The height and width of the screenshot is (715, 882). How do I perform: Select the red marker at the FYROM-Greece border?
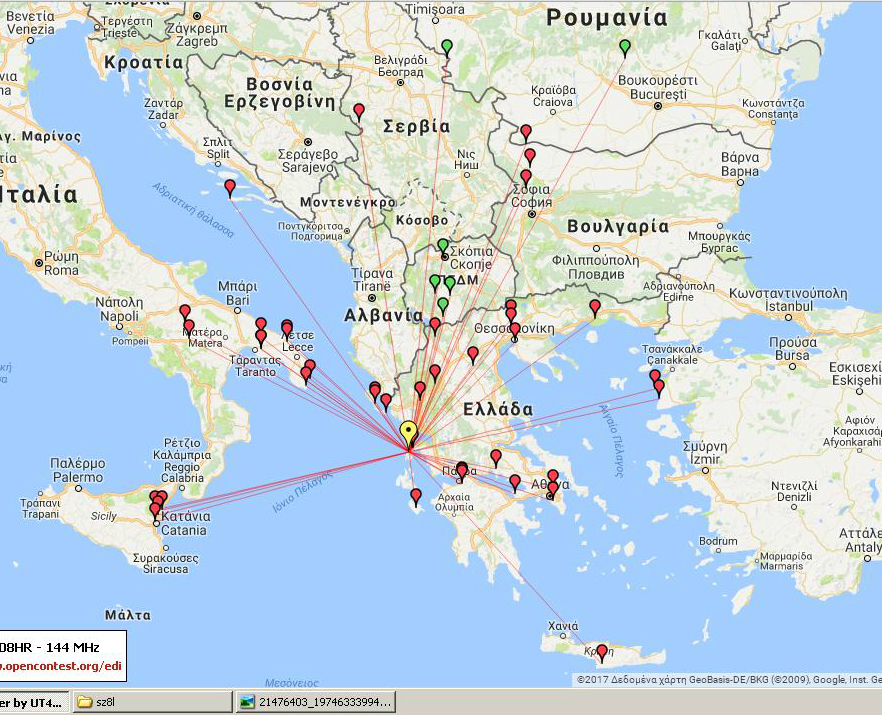[435, 325]
